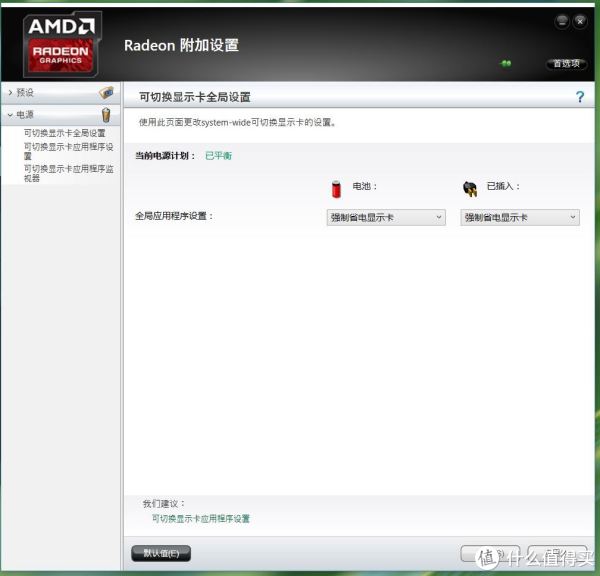Image resolution: width=600 pixels, height=576 pixels.
Task: Open the help question mark icon
Action: (580, 97)
